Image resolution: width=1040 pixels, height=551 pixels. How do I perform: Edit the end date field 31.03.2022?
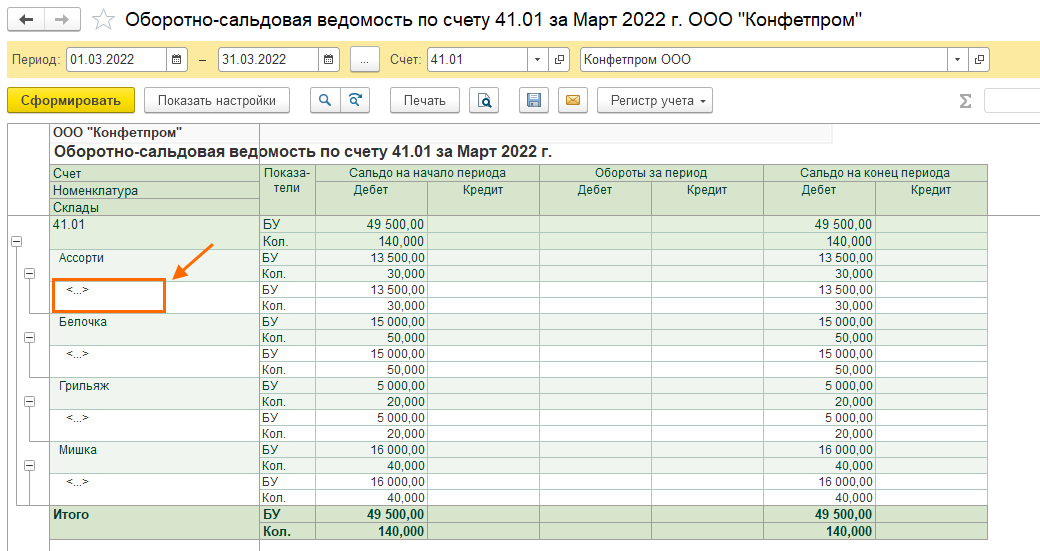tap(268, 60)
